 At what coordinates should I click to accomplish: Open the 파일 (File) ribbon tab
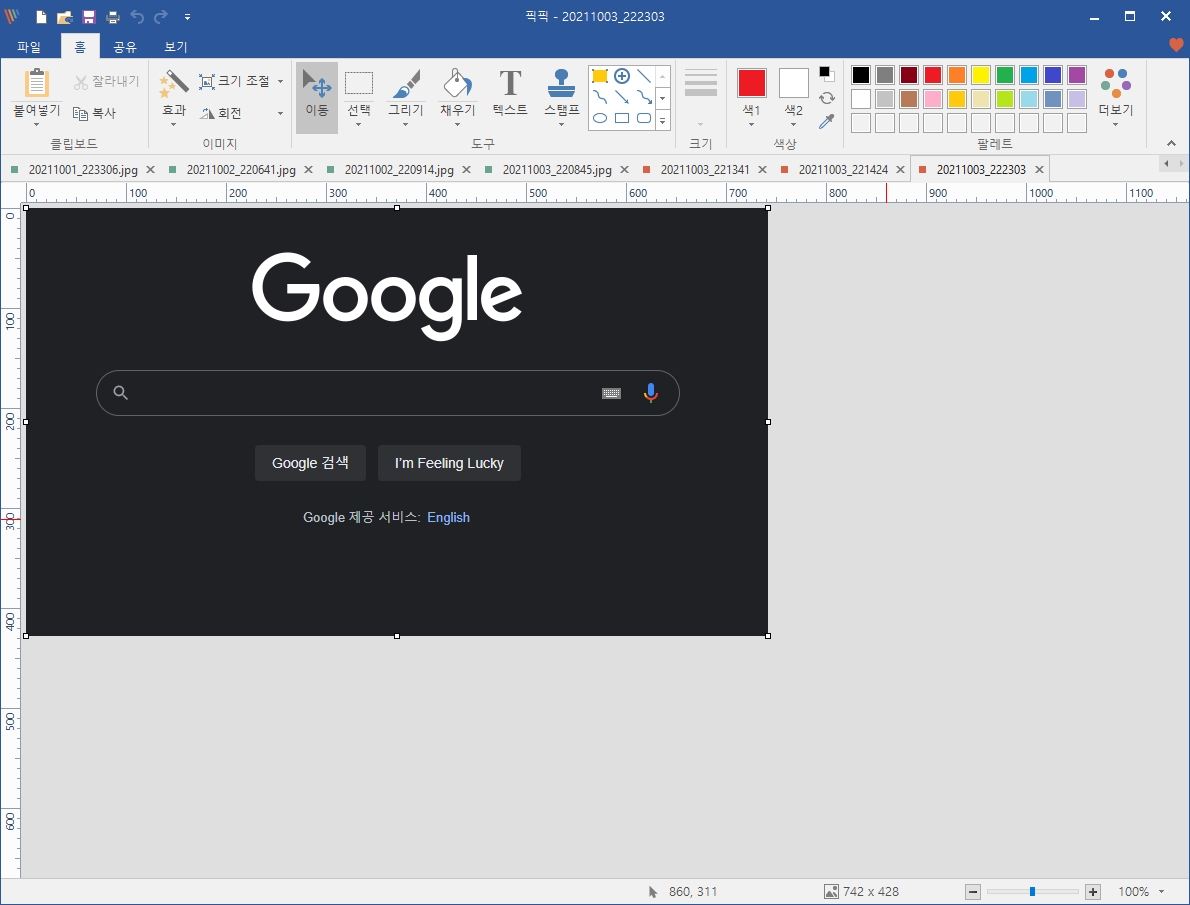29,47
